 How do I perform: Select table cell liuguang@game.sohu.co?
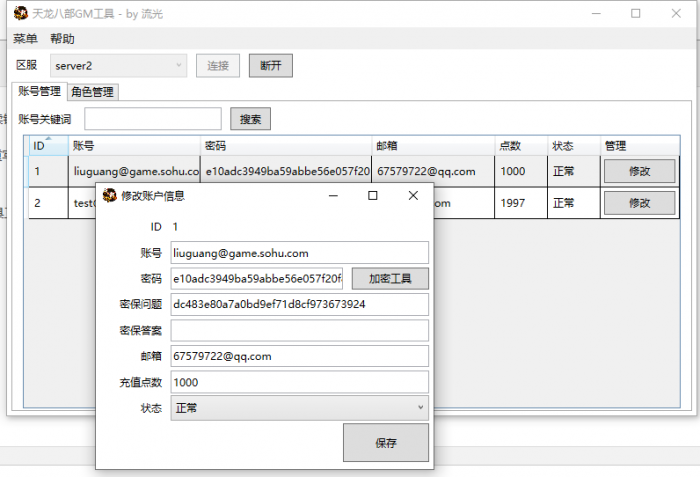(134, 171)
